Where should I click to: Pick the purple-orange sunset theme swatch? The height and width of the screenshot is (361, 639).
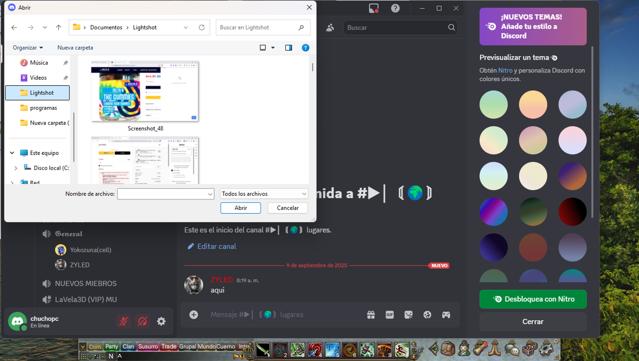573,176
